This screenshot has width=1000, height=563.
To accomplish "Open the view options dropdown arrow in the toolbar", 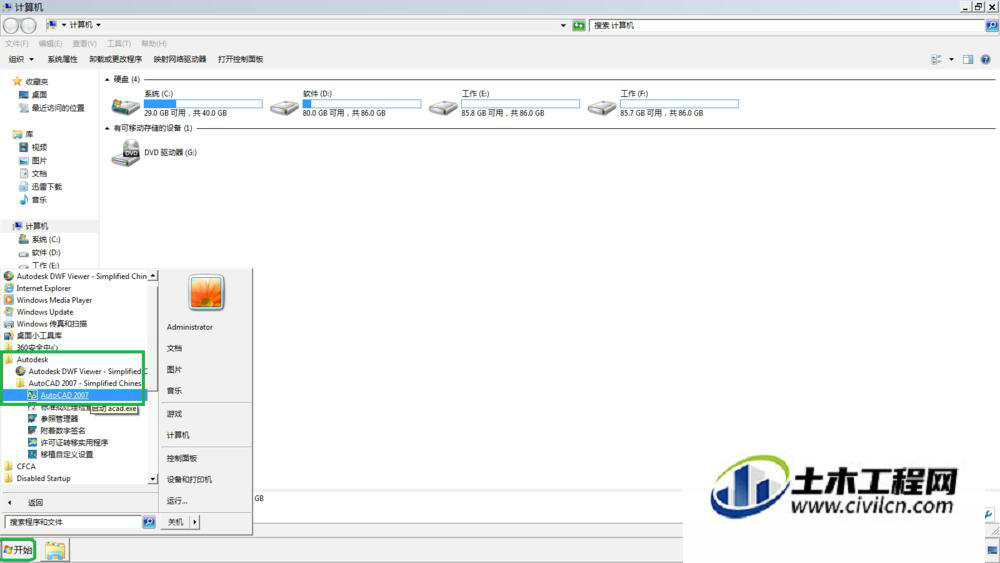I will point(951,59).
